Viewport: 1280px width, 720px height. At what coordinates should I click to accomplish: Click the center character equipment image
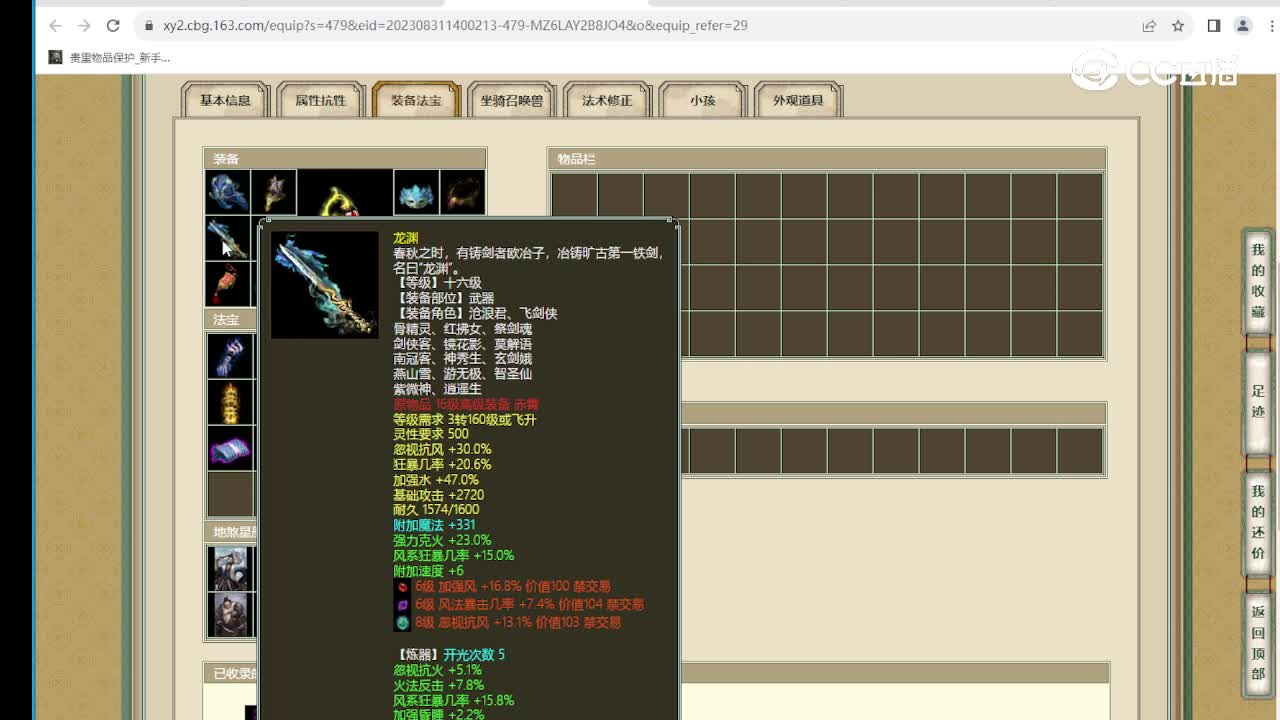pos(345,194)
